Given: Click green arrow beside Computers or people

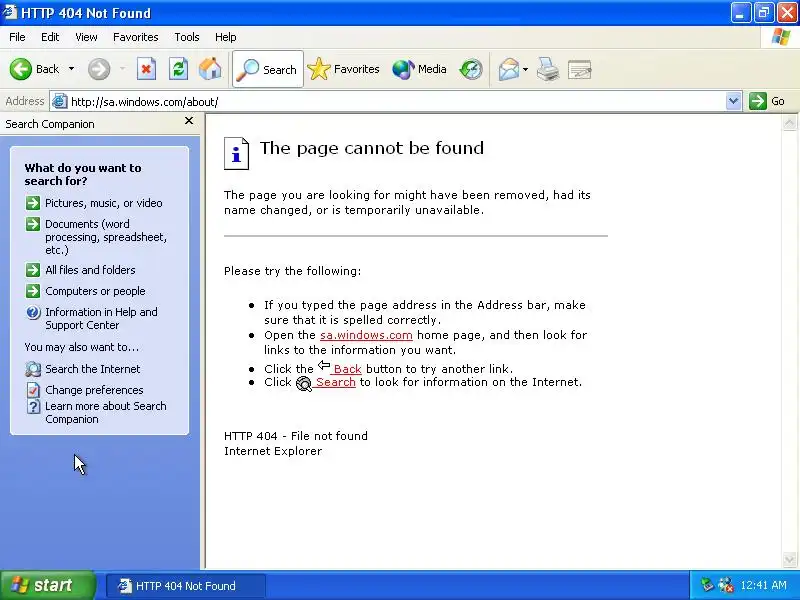Looking at the screenshot, I should pos(33,291).
